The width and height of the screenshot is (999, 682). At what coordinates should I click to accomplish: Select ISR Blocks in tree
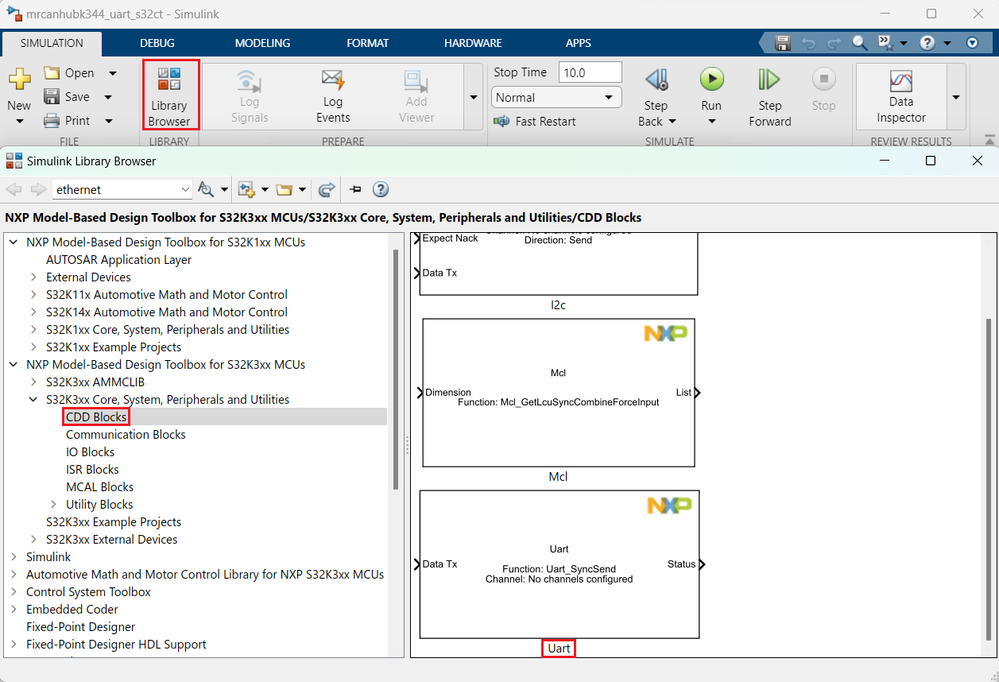click(x=92, y=470)
